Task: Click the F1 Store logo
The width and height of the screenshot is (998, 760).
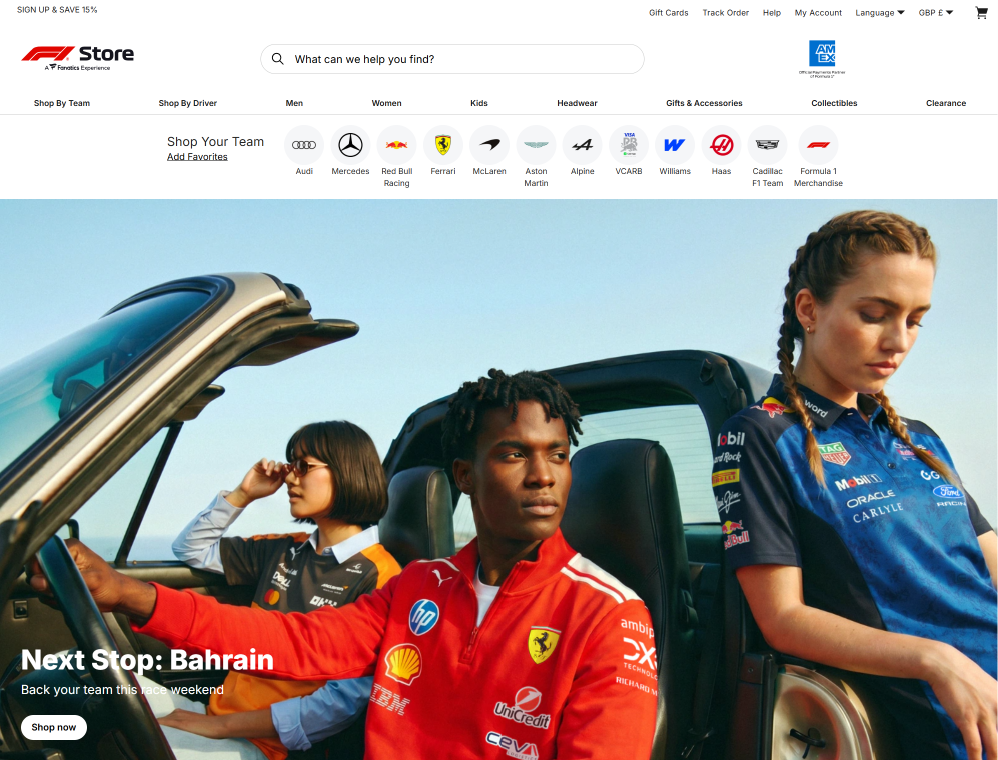Action: click(x=78, y=58)
